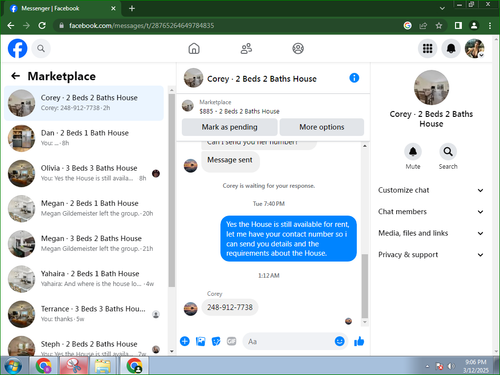Click the conversation list scrollbar
Screen dimensions: 500x375
click(x=171, y=190)
